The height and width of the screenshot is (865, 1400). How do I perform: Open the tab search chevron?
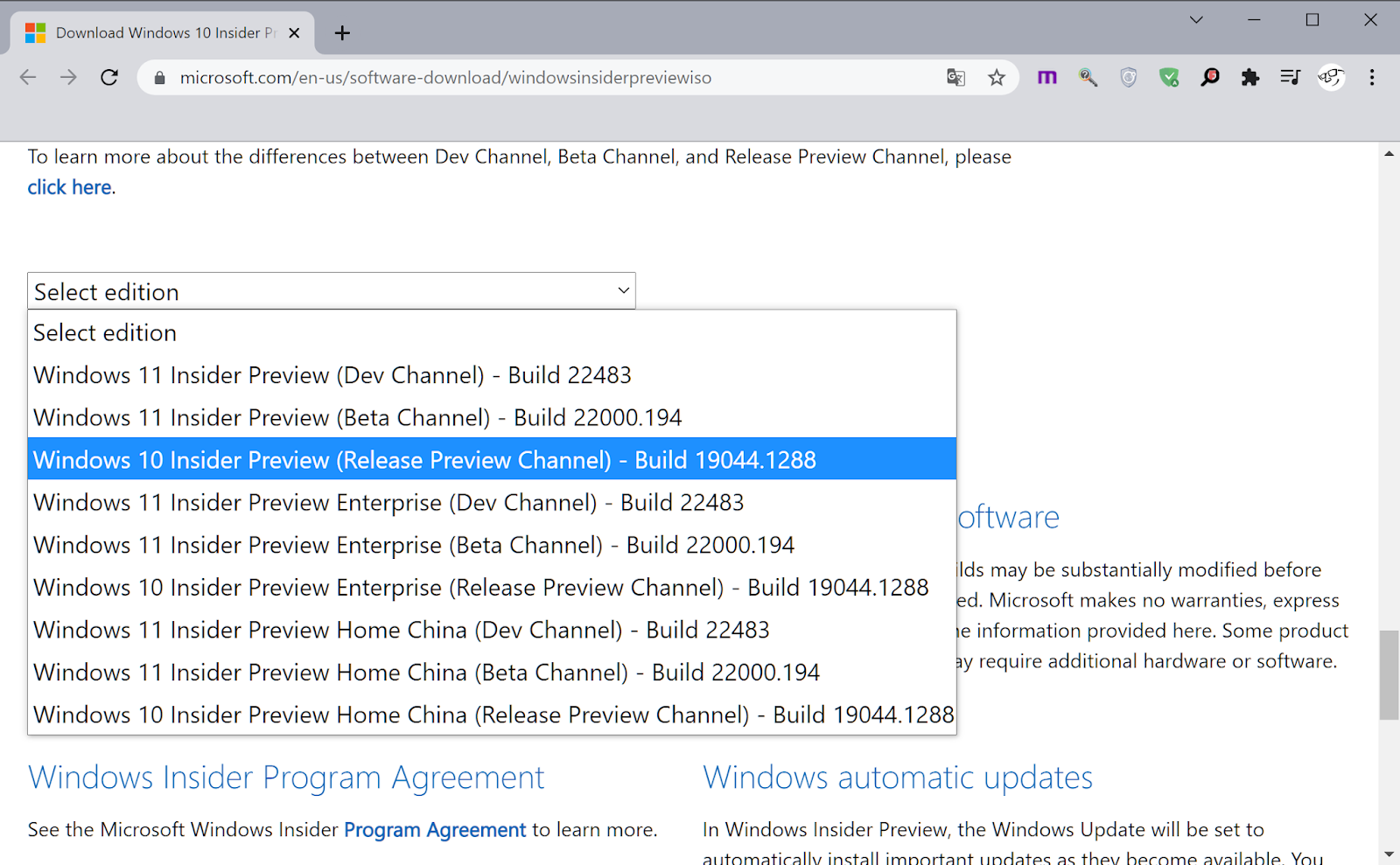coord(1196,19)
